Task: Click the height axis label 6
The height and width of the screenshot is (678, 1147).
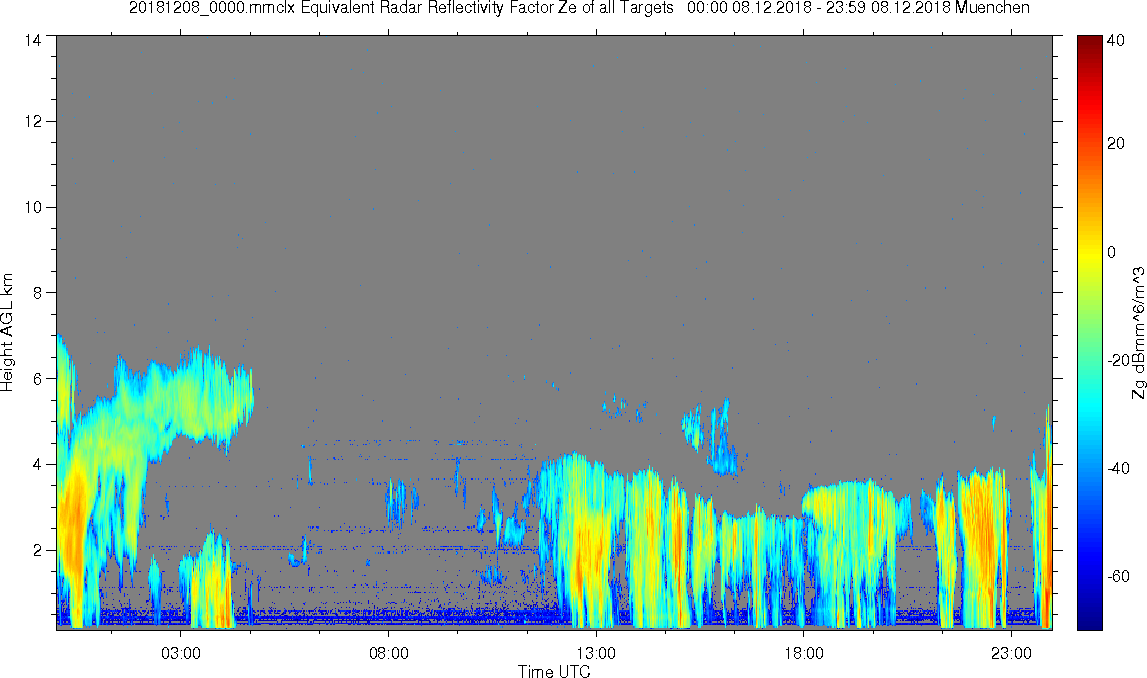Action: (x=37, y=378)
